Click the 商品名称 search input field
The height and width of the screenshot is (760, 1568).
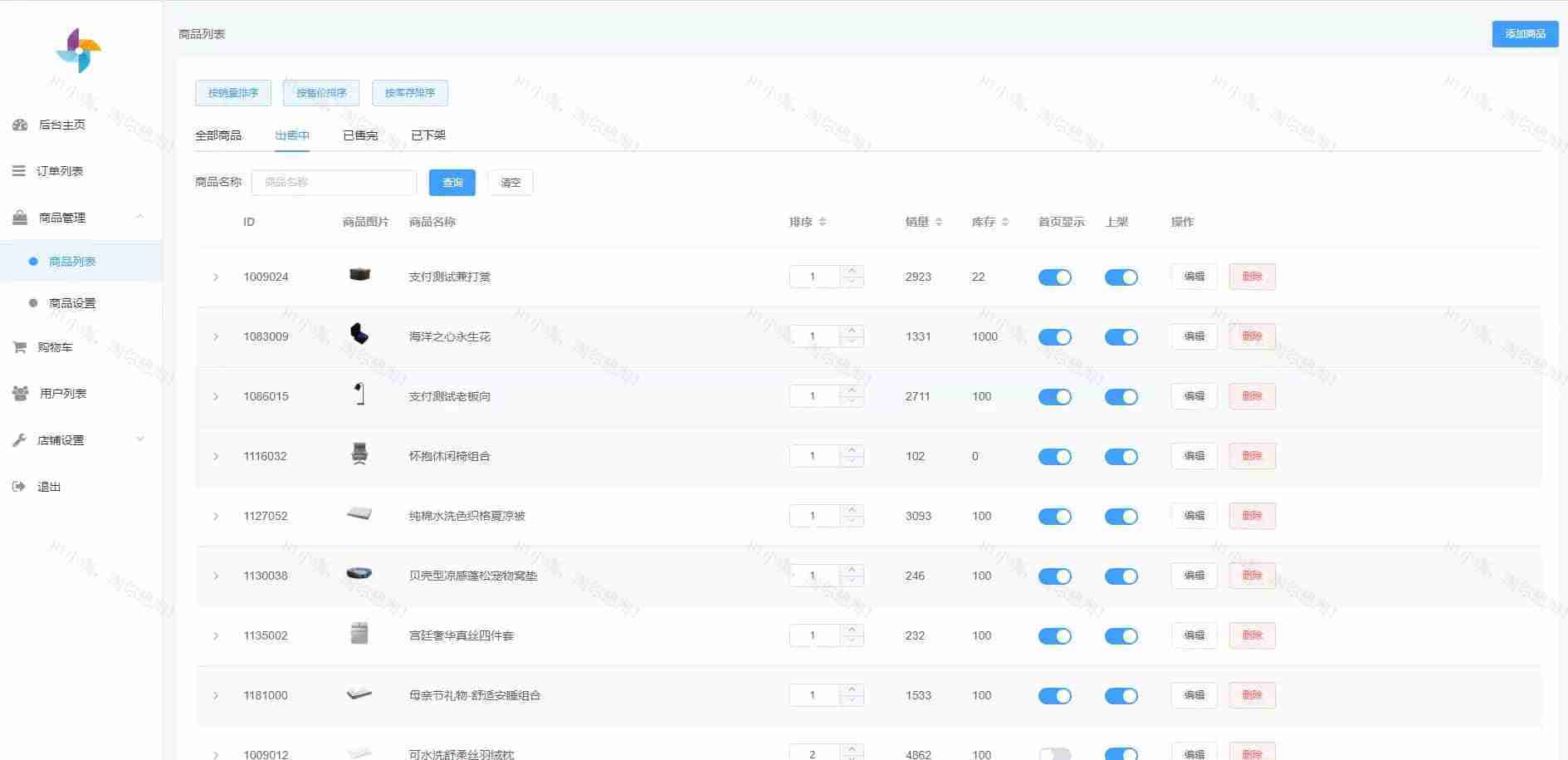(x=334, y=183)
